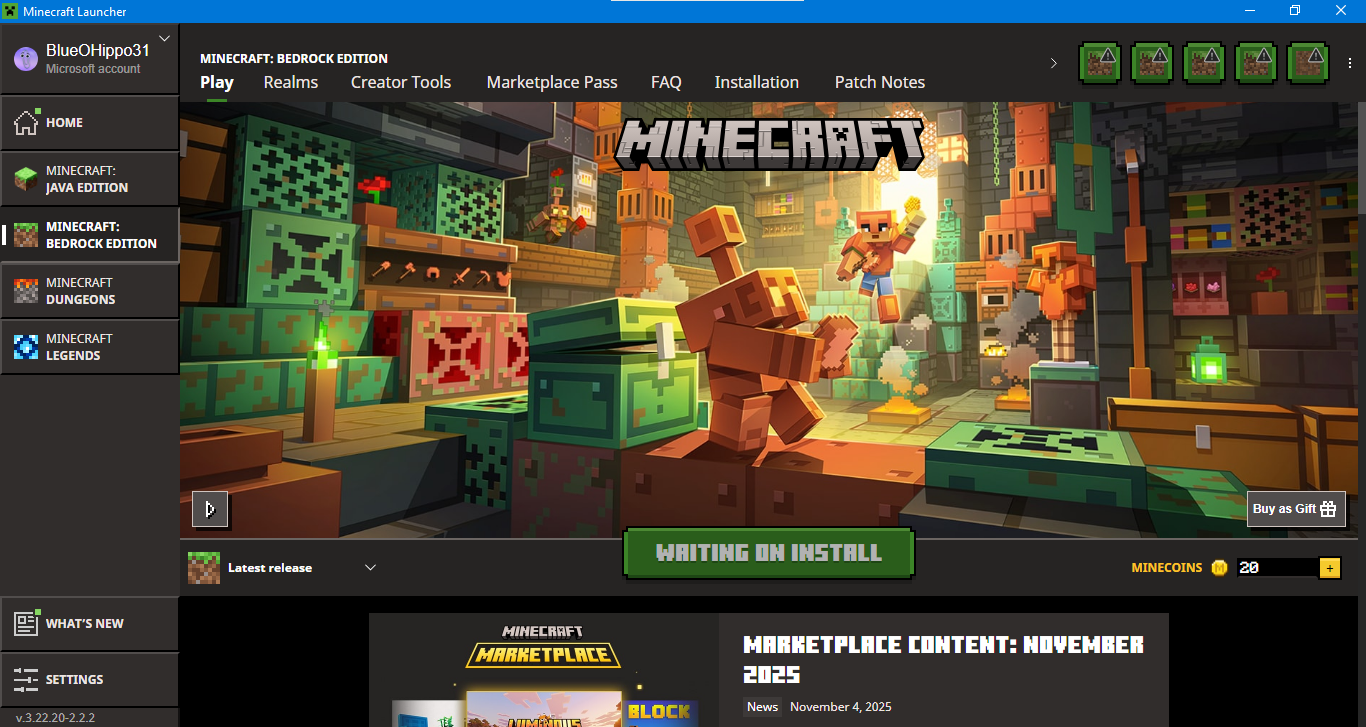The image size is (1366, 727).
Task: Open the FAQ tab
Action: (x=666, y=82)
